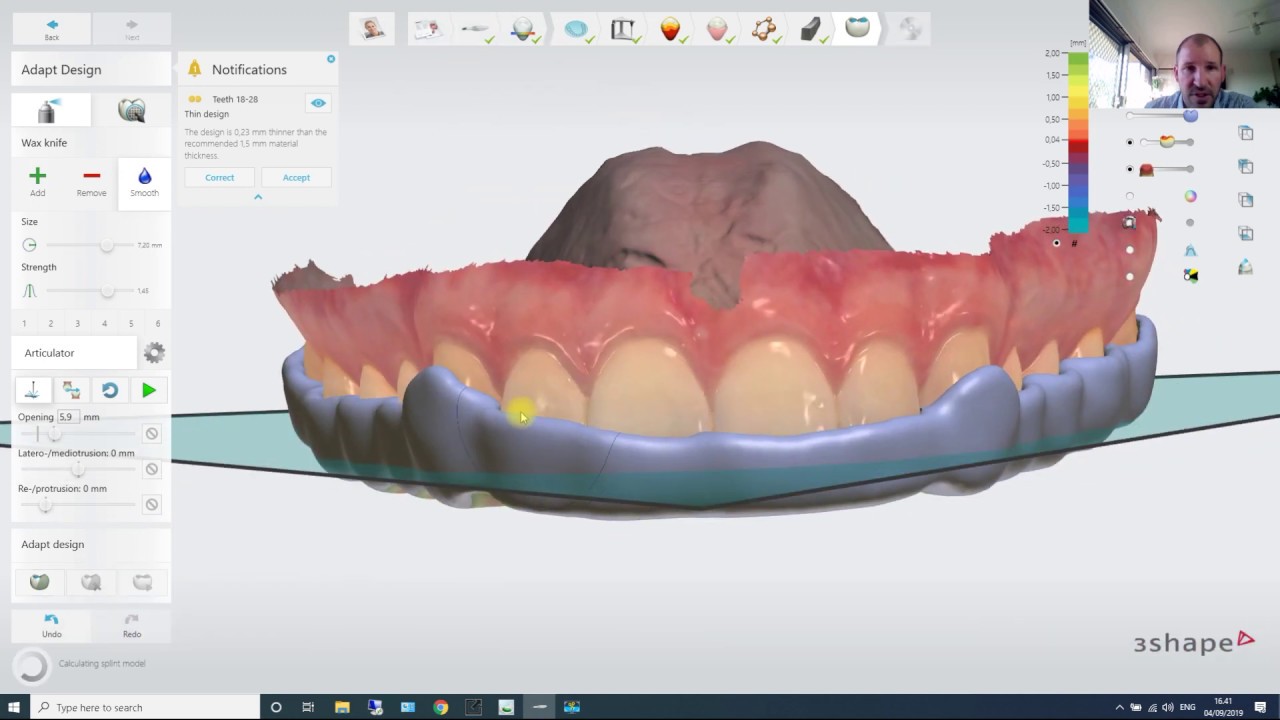The height and width of the screenshot is (720, 1280).
Task: Reset the Opening value with its cancel icon
Action: [x=152, y=433]
